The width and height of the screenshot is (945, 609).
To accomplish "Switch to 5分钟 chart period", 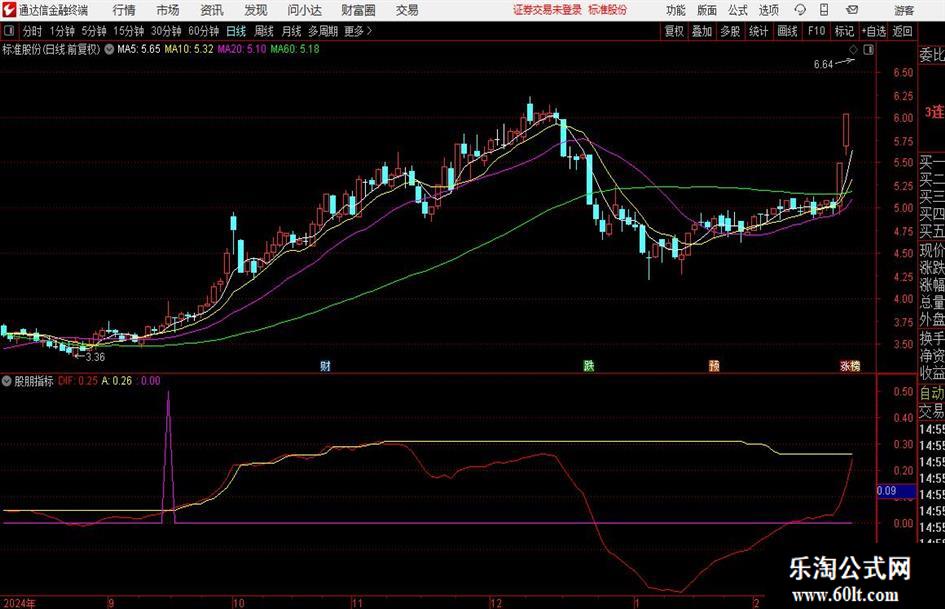I will [x=94, y=31].
